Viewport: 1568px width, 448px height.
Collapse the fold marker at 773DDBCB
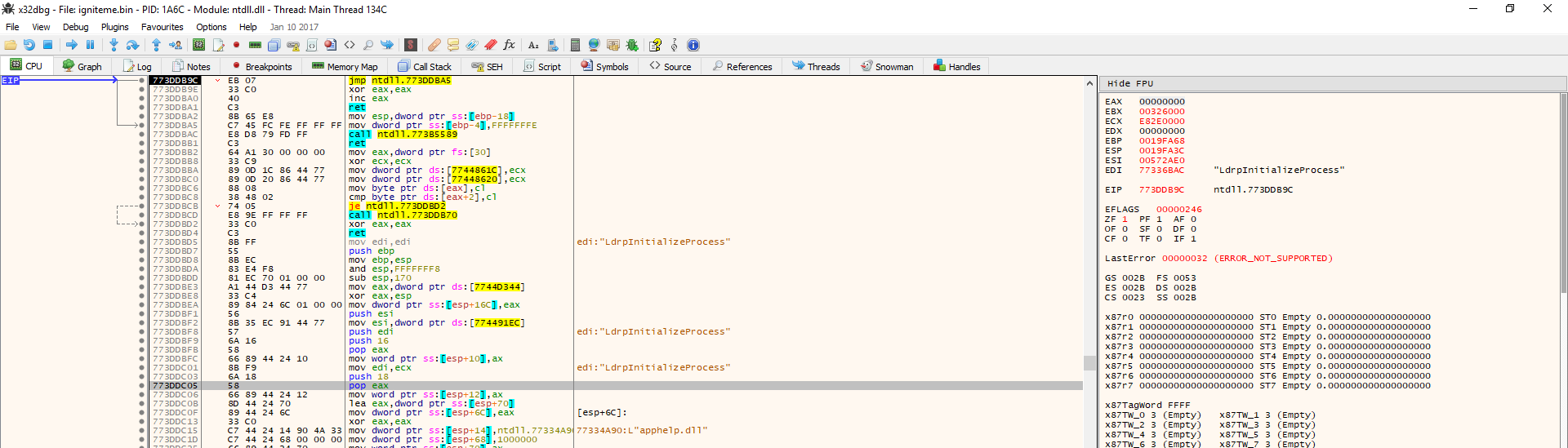[217, 206]
